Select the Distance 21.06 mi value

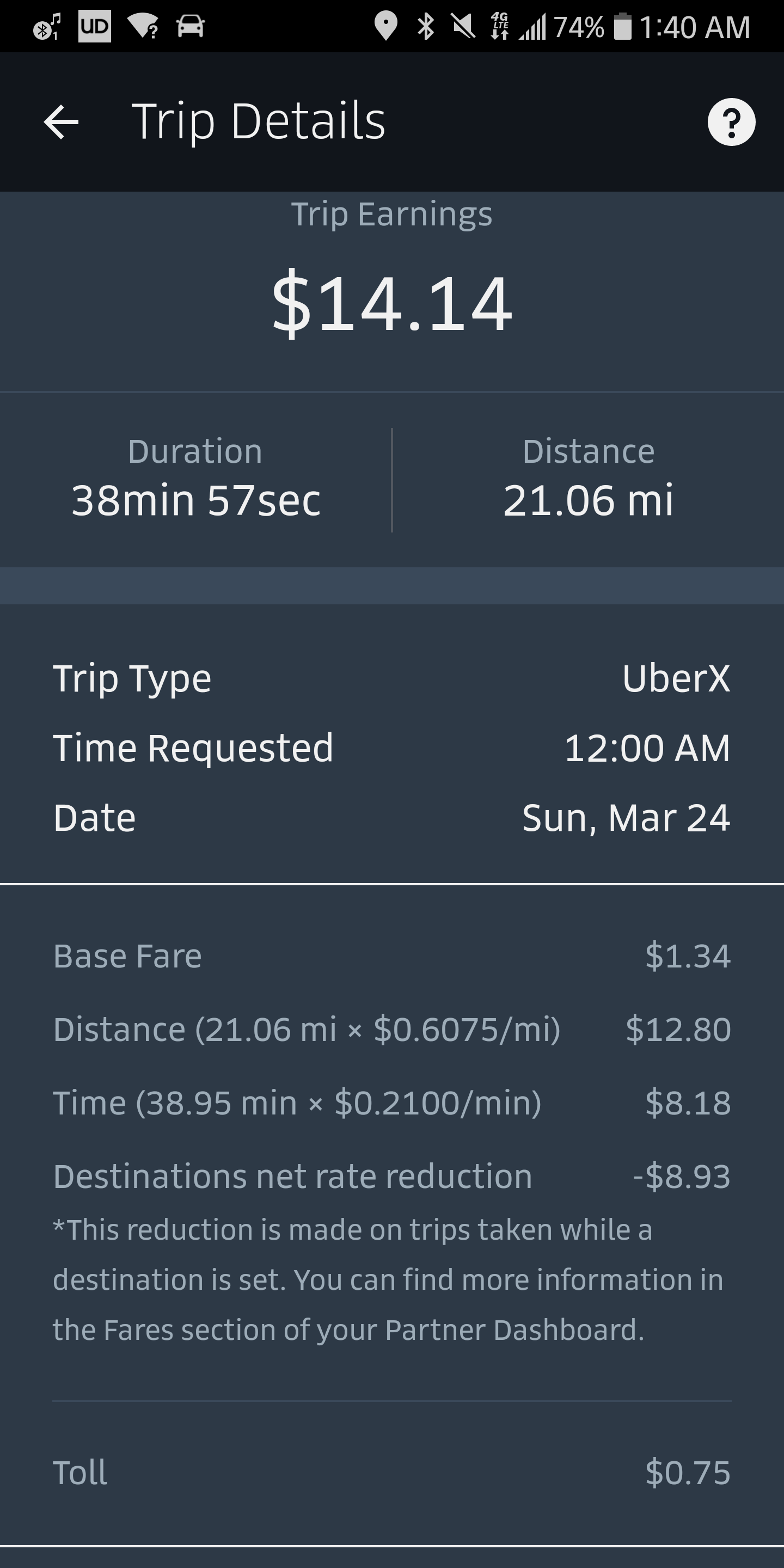pos(588,500)
